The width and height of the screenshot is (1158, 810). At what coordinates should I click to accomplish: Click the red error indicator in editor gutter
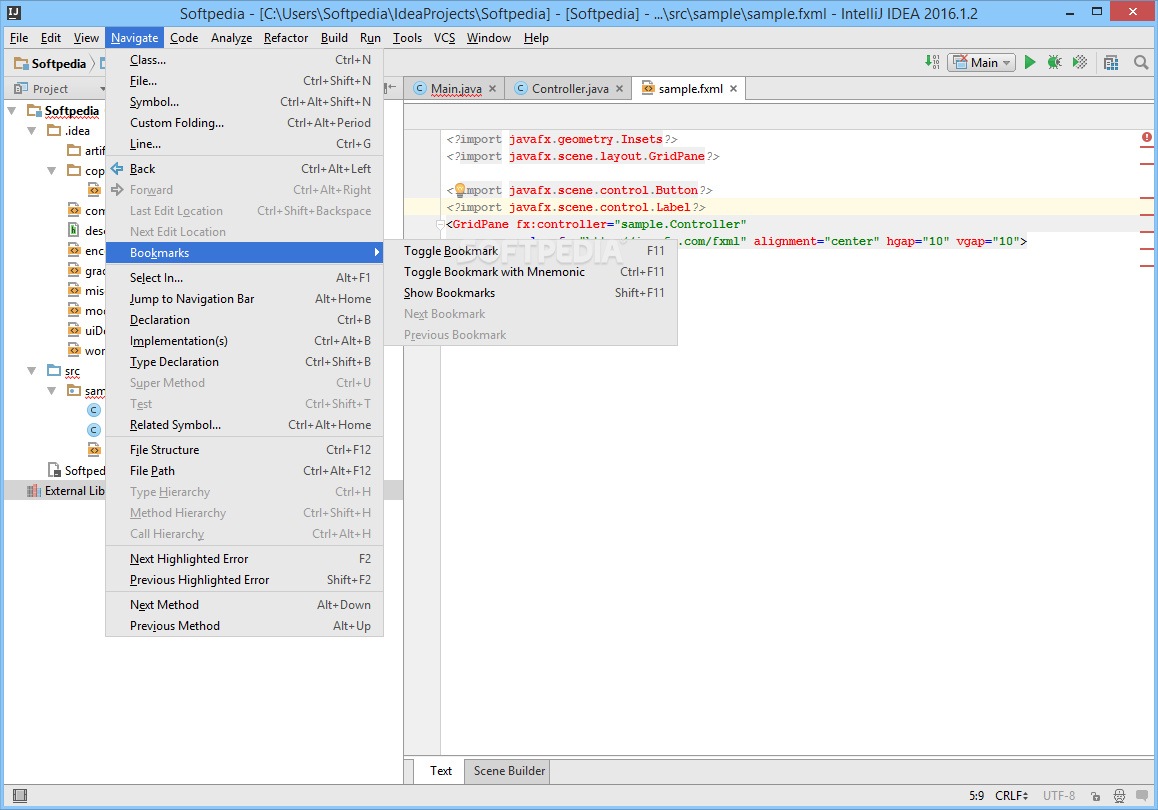pyautogui.click(x=1146, y=137)
